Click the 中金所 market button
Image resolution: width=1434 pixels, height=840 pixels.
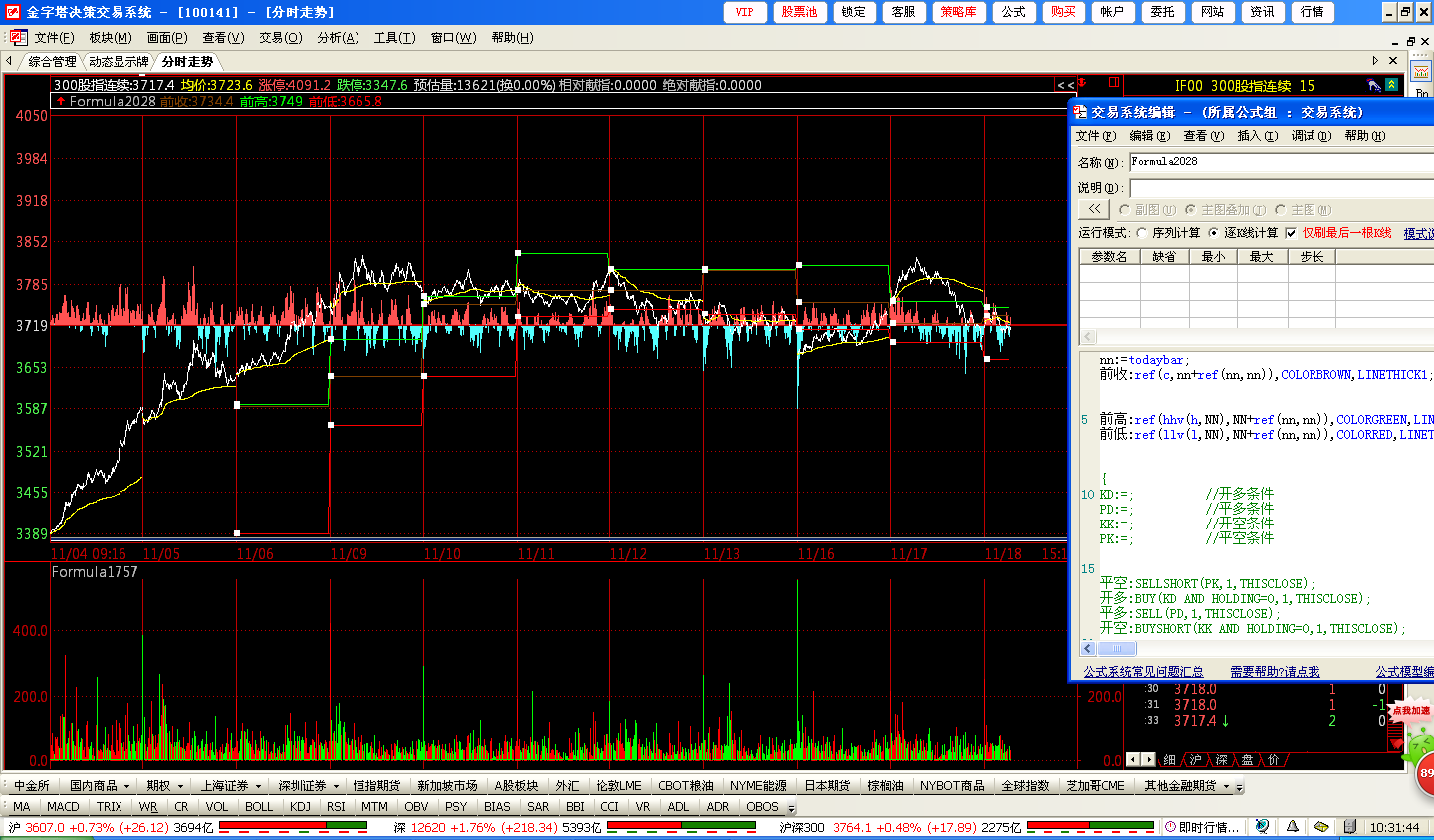pos(31,786)
